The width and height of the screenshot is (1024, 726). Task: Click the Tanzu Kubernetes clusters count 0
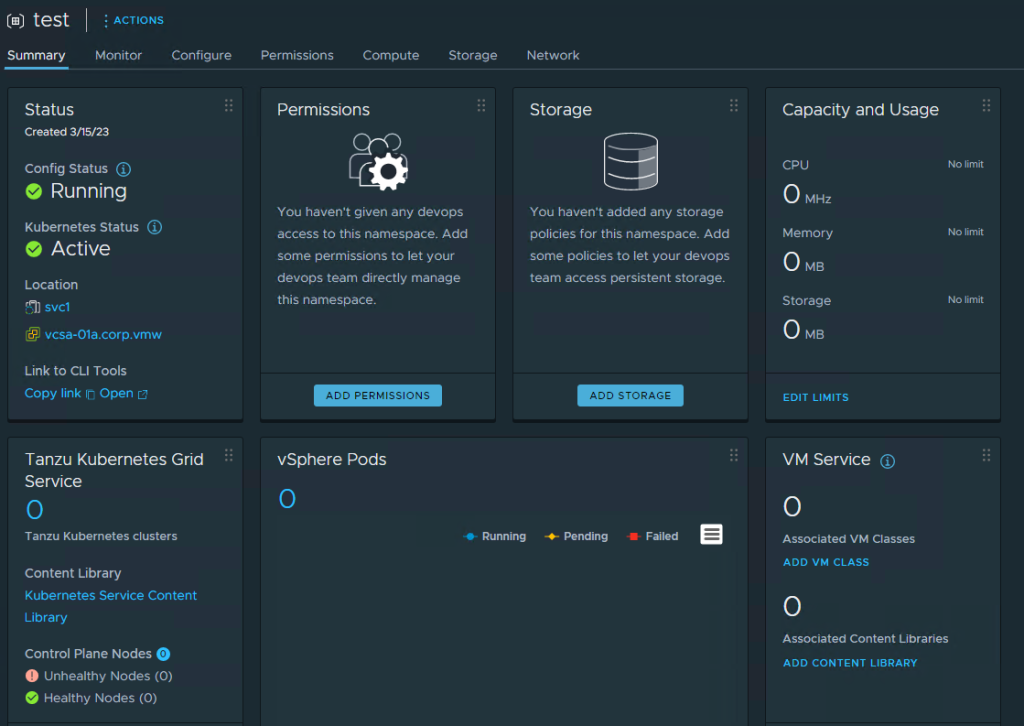[35, 510]
